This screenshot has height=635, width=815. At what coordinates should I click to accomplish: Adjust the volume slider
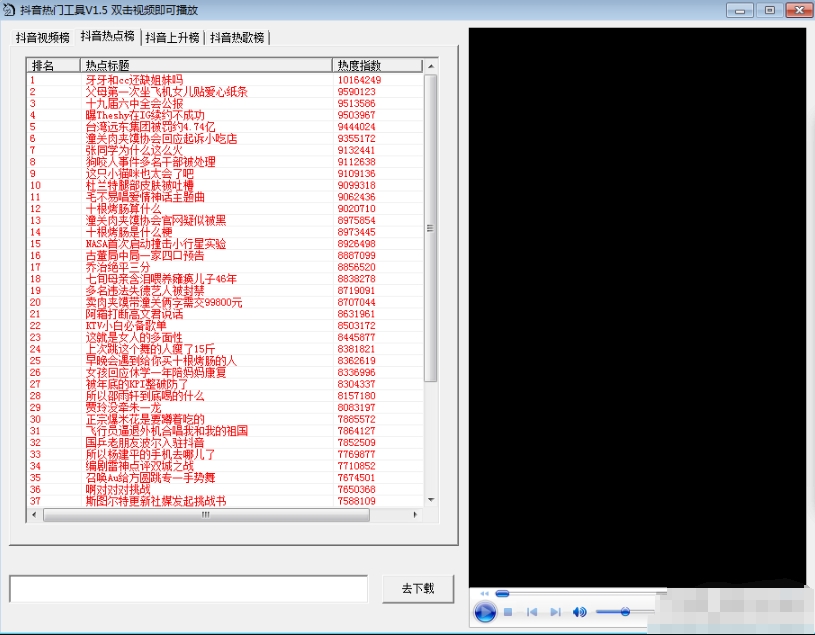click(625, 612)
